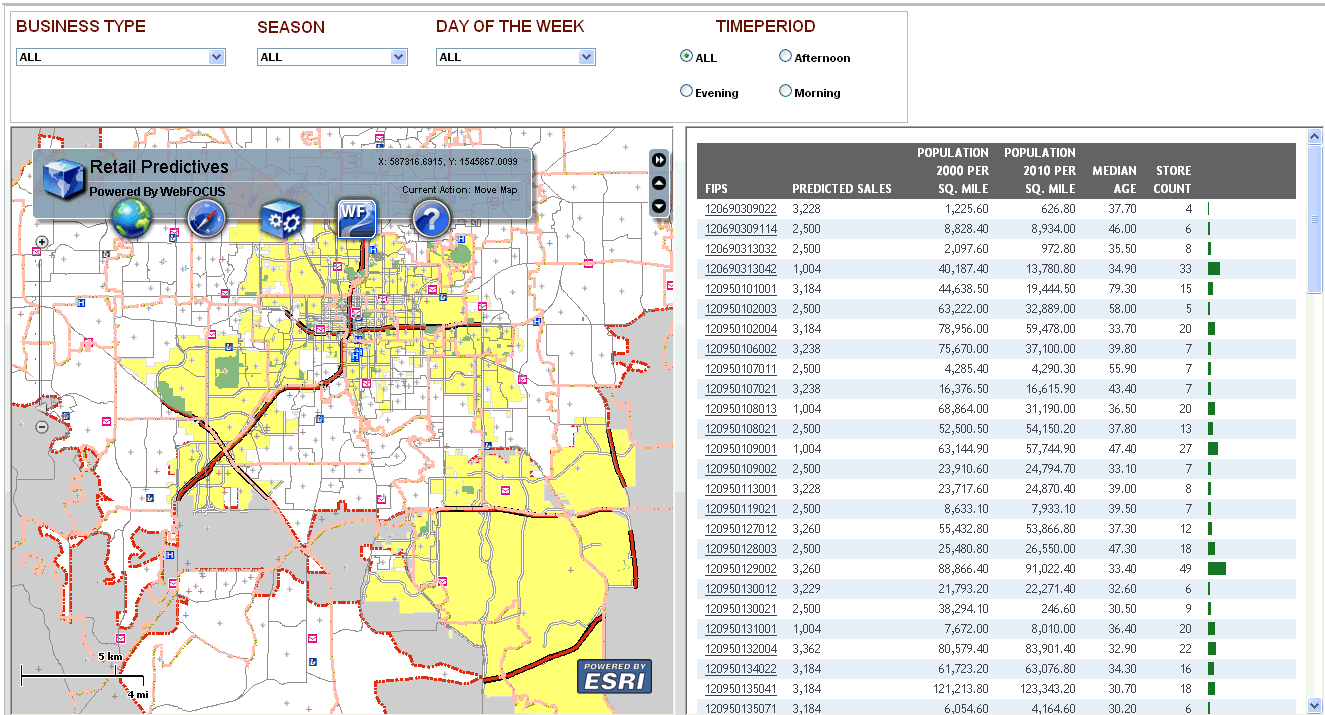
Task: Click the table scrollbar up arrow
Action: tap(1315, 135)
